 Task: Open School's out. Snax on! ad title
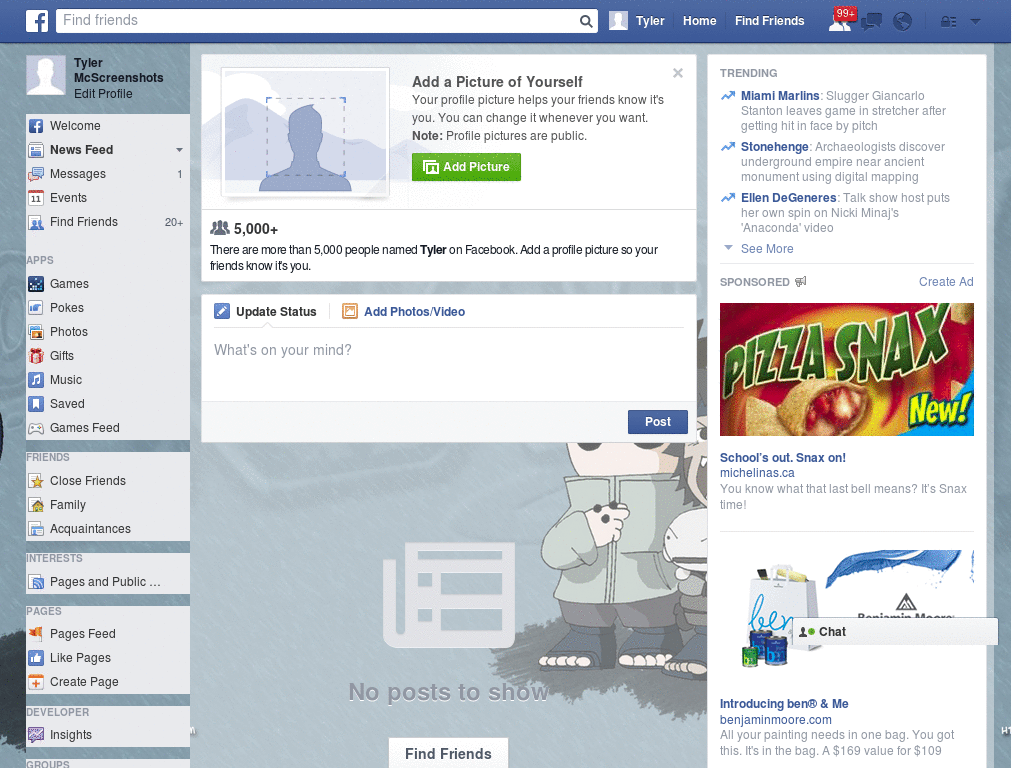pyautogui.click(x=782, y=458)
